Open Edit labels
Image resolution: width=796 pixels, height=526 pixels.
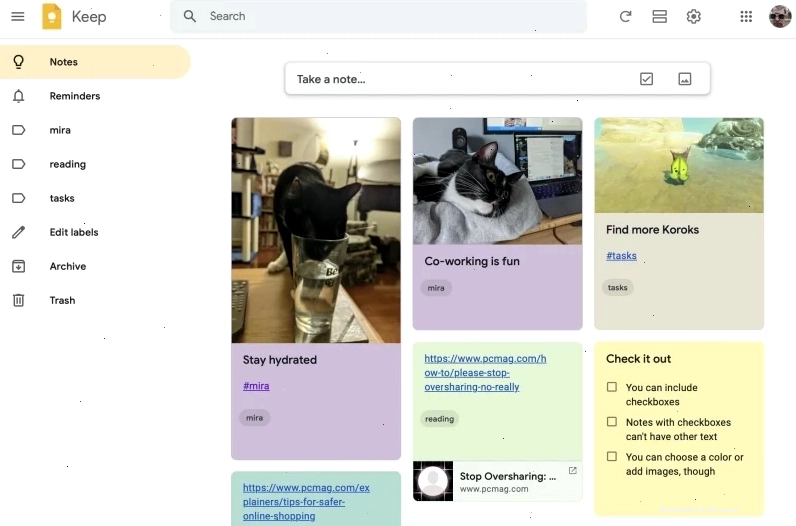point(95,232)
